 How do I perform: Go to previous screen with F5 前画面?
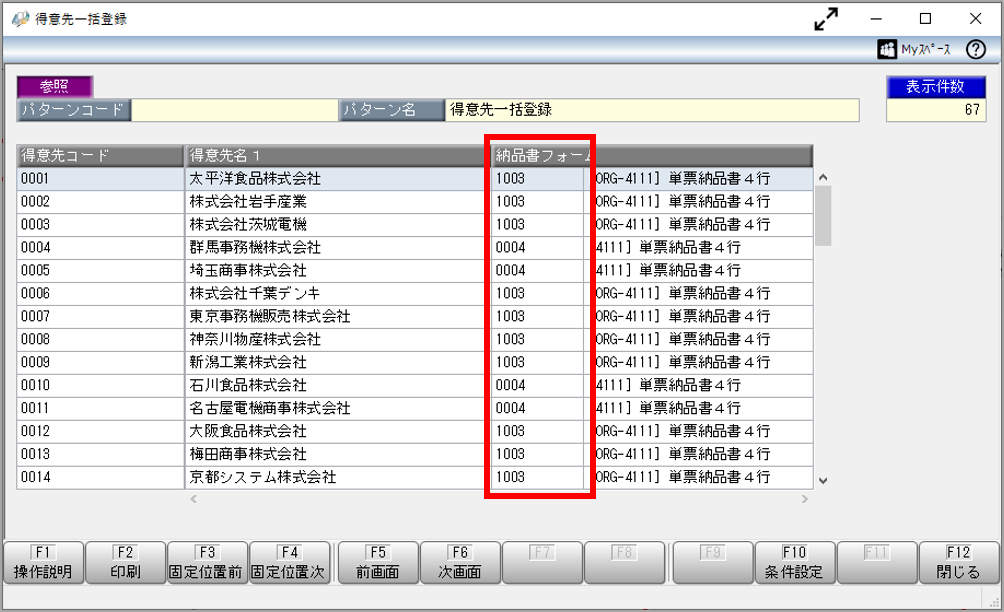coord(378,563)
